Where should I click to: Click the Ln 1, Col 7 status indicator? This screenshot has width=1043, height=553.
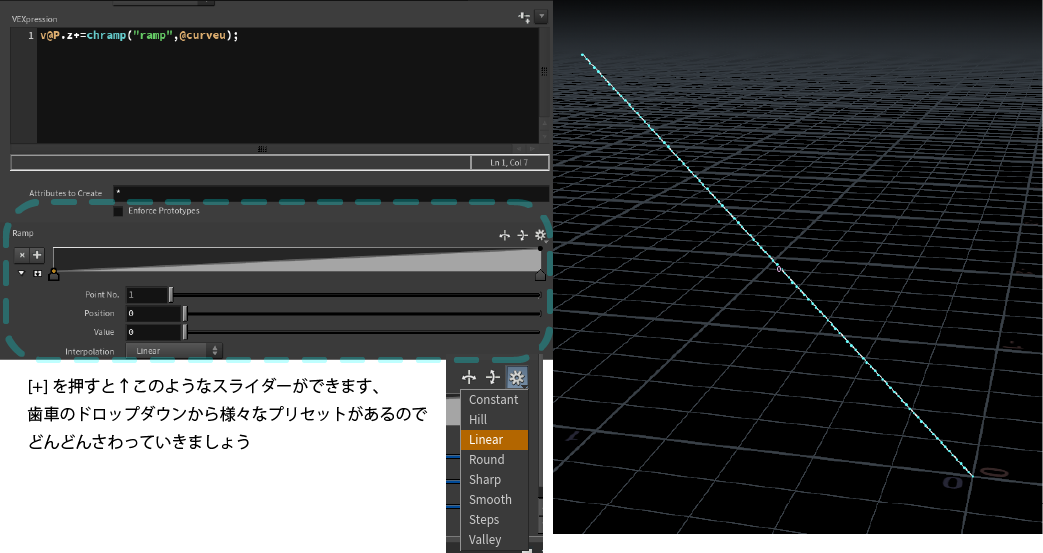pos(510,162)
